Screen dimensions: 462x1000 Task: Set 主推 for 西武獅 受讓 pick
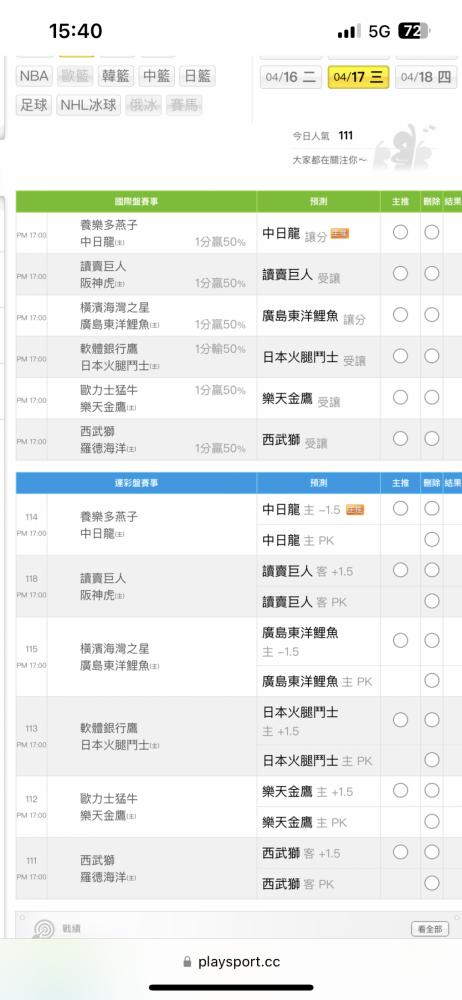(400, 439)
